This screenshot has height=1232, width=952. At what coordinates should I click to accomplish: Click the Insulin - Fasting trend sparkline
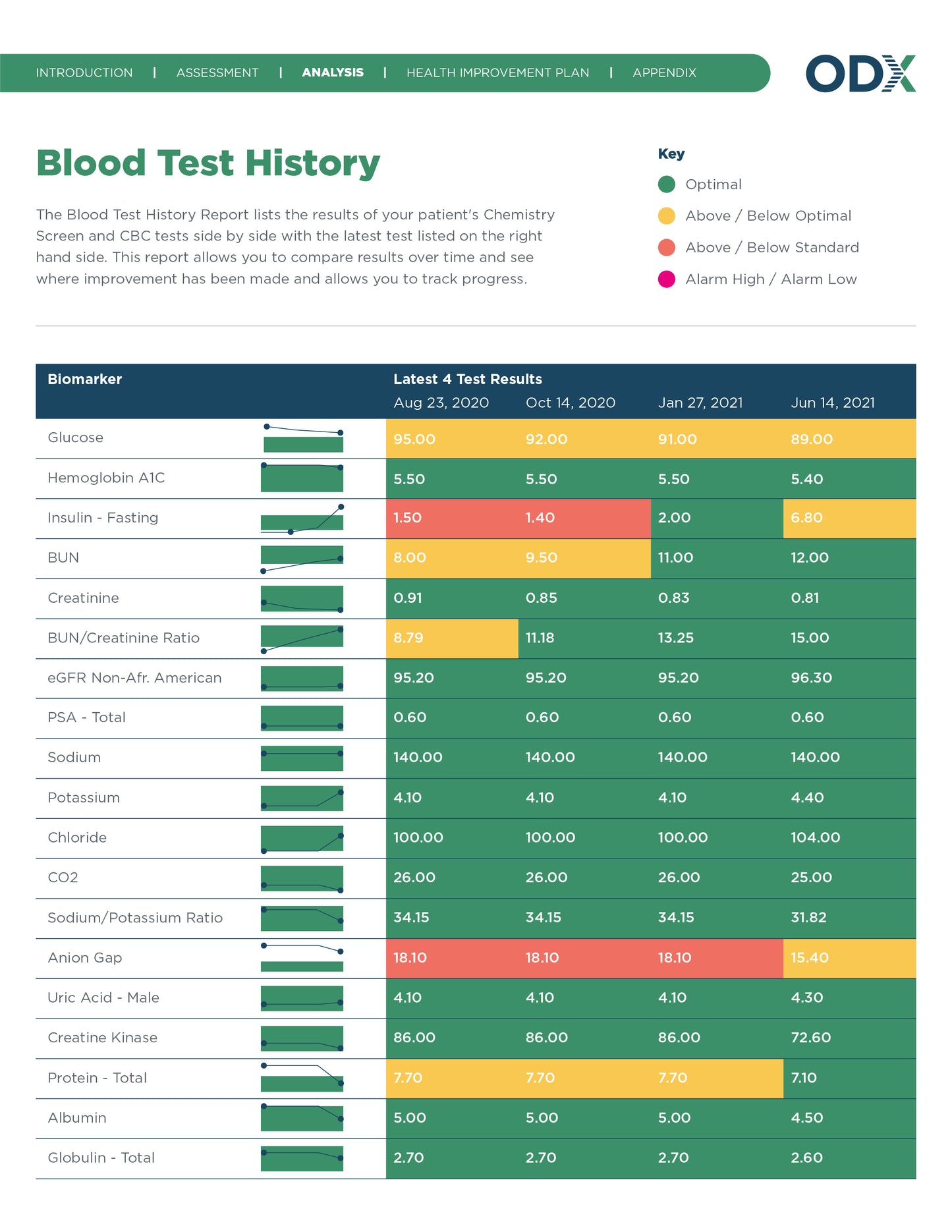point(302,519)
